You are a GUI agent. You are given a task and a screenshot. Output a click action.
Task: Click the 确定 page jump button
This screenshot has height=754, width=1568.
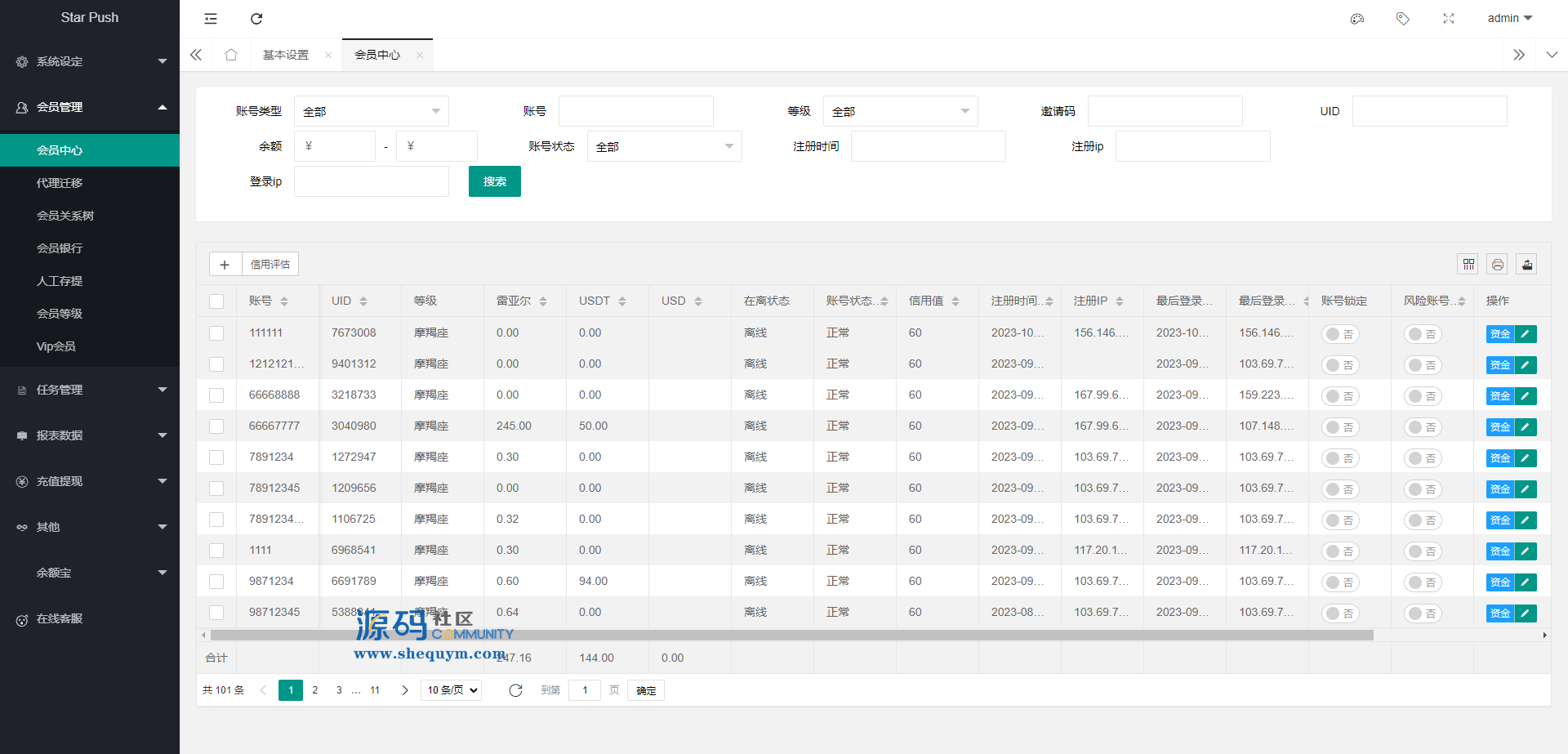pos(646,690)
